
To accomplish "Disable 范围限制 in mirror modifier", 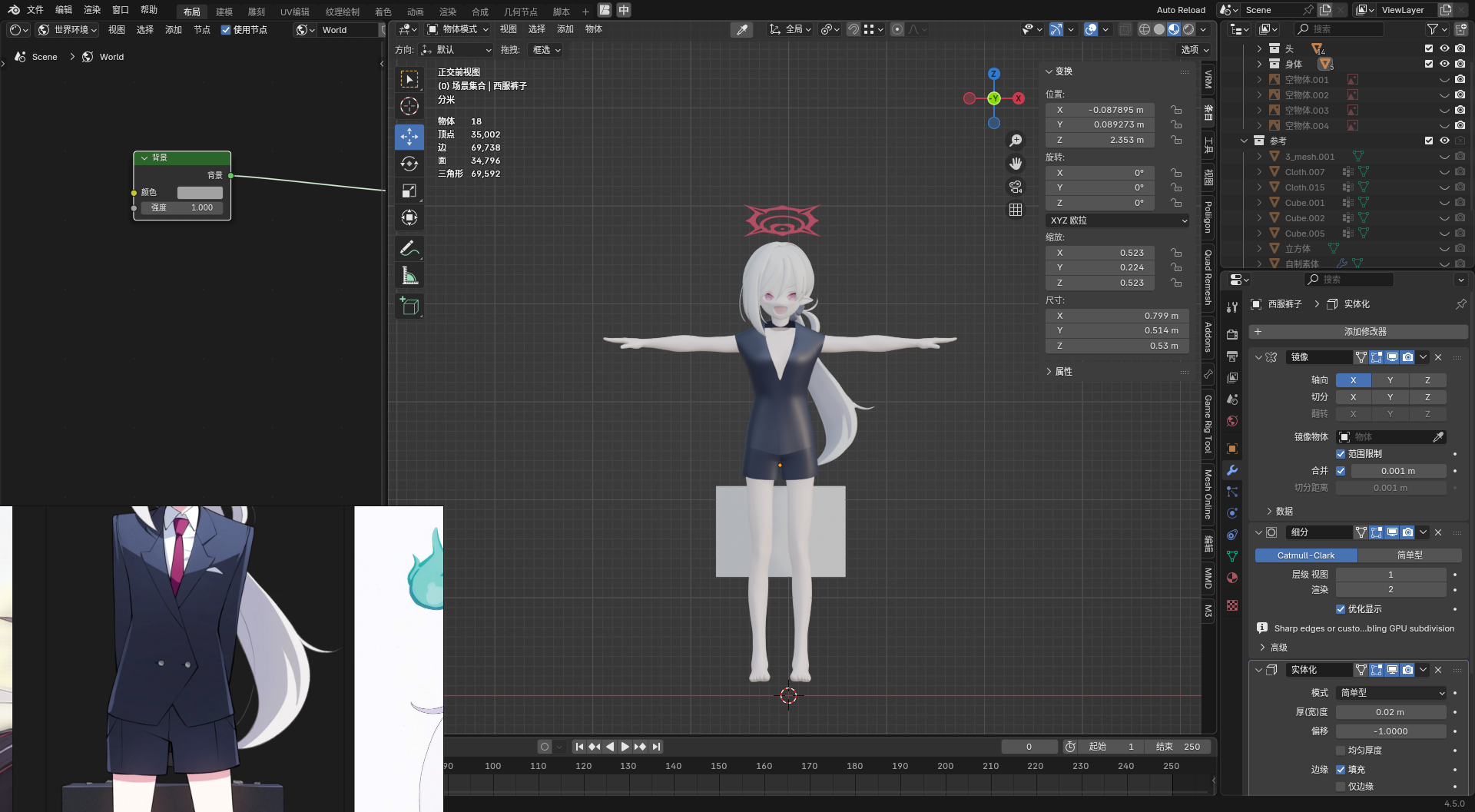I will pyautogui.click(x=1341, y=454).
